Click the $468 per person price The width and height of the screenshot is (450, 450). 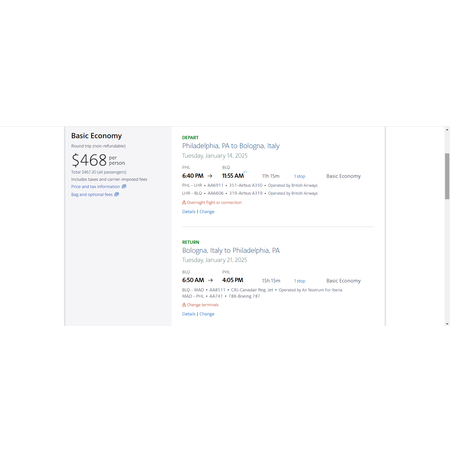[x=98, y=160]
